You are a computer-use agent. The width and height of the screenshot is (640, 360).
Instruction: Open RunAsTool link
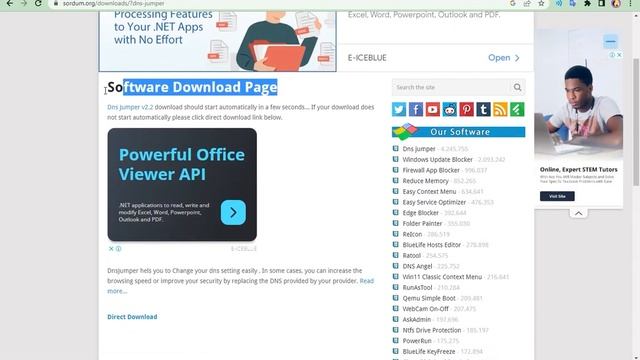tap(417, 287)
